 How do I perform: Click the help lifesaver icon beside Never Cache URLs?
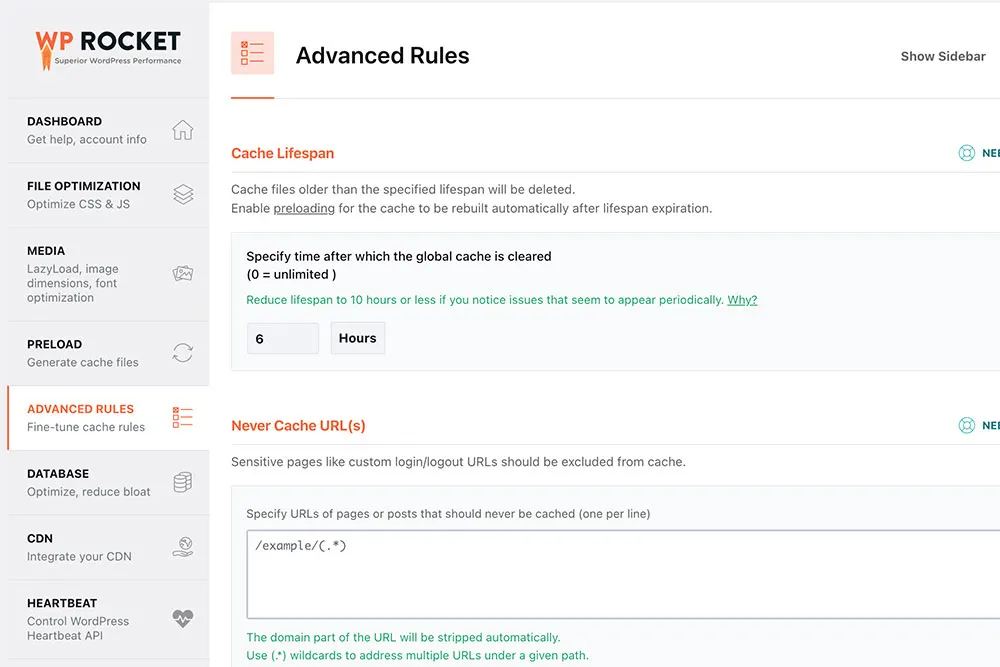coord(967,425)
